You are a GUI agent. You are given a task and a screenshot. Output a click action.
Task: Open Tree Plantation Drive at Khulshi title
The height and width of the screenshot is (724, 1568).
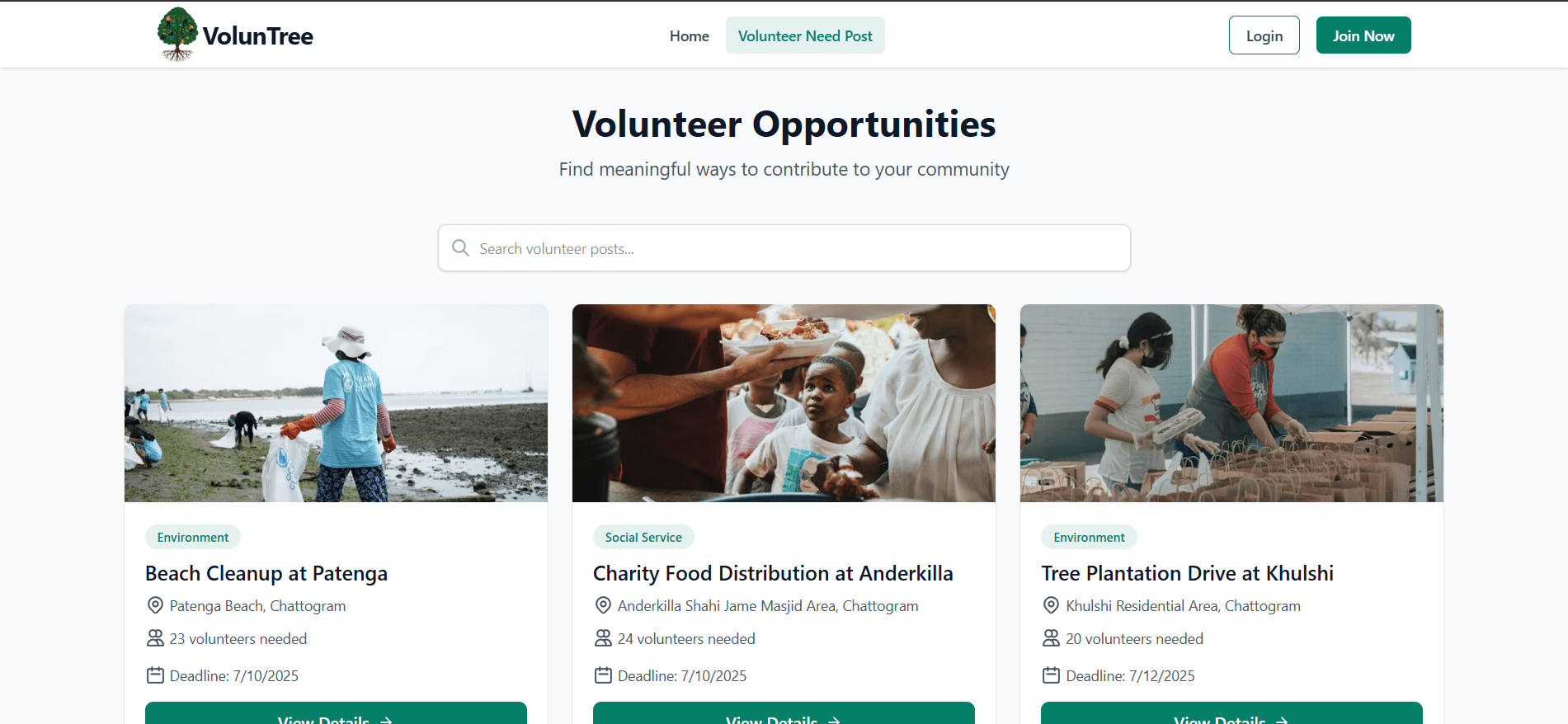[x=1187, y=573]
